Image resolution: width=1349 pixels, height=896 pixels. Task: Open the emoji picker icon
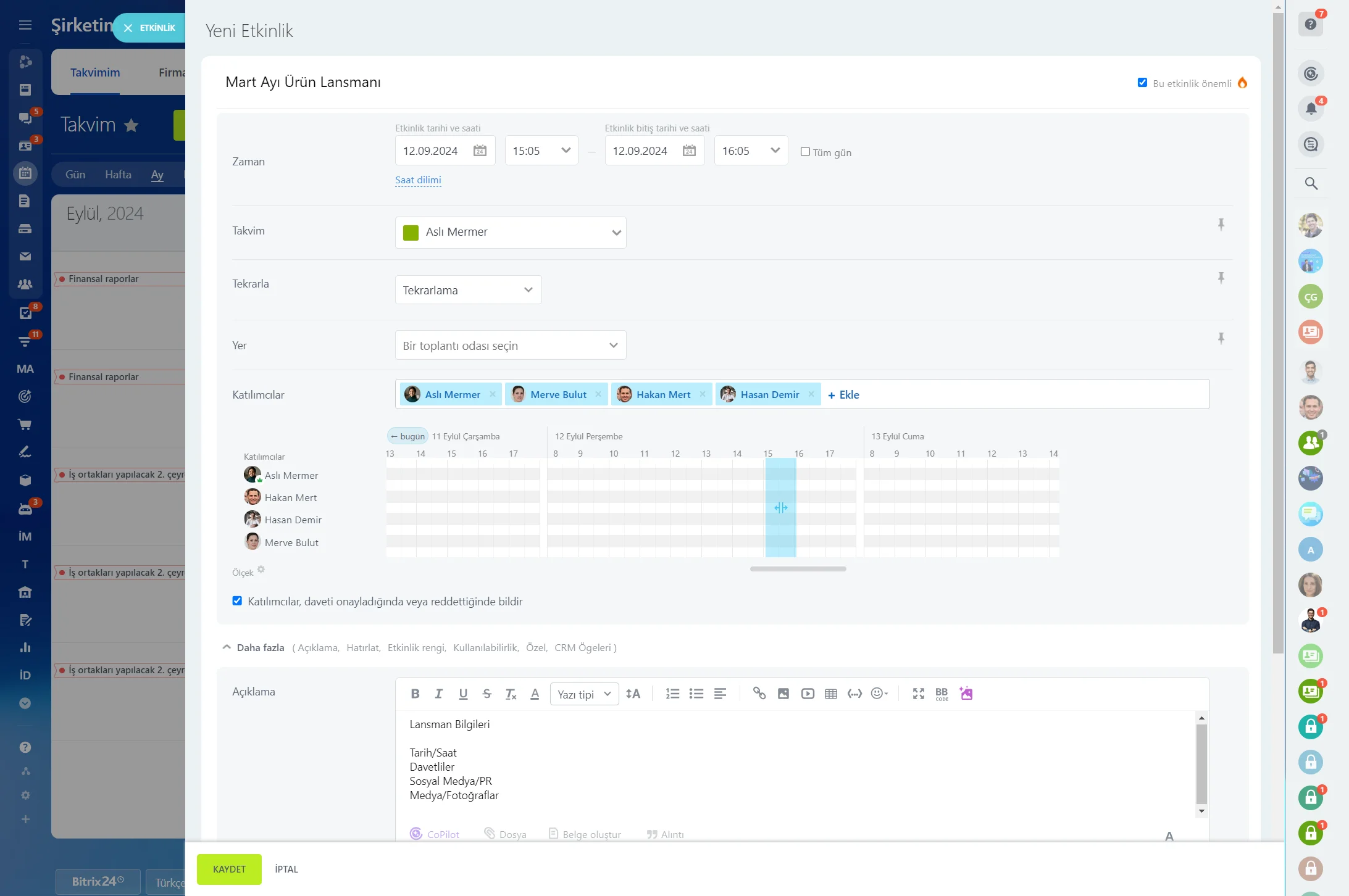[879, 694]
